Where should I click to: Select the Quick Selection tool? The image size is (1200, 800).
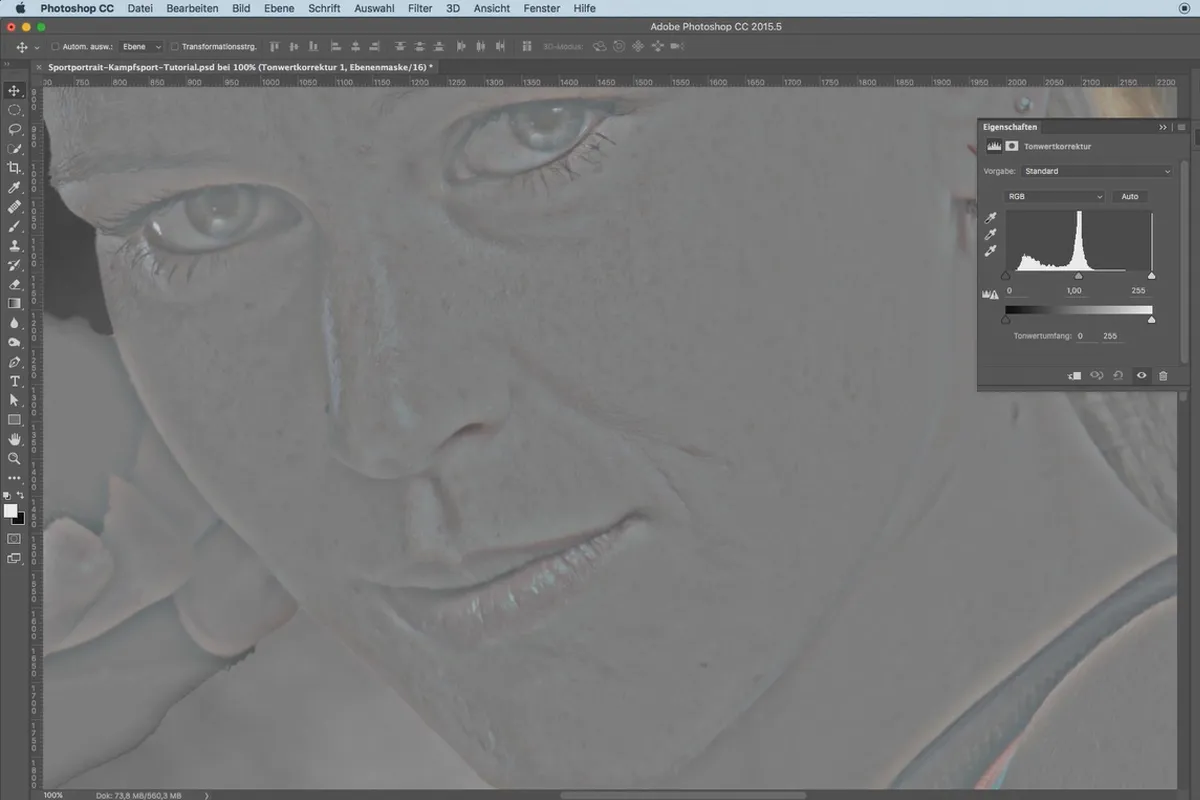coord(14,149)
